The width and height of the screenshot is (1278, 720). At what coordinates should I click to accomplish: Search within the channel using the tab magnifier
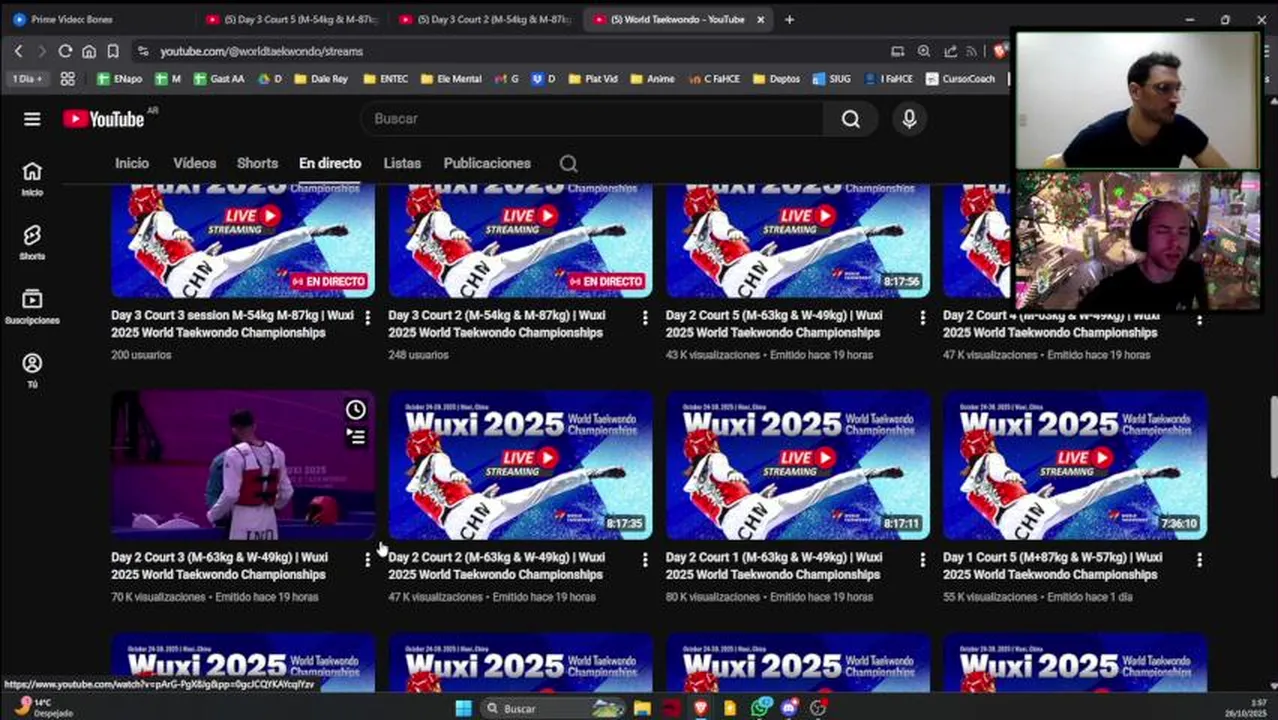point(568,164)
